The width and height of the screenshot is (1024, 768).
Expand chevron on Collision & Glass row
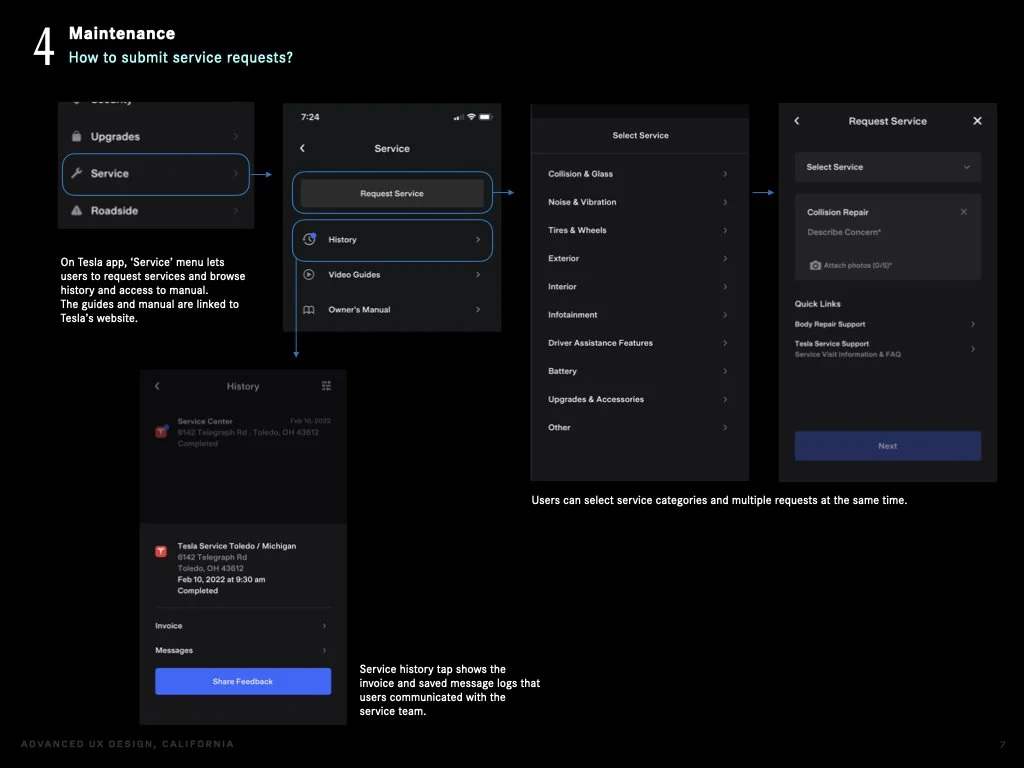tap(725, 174)
